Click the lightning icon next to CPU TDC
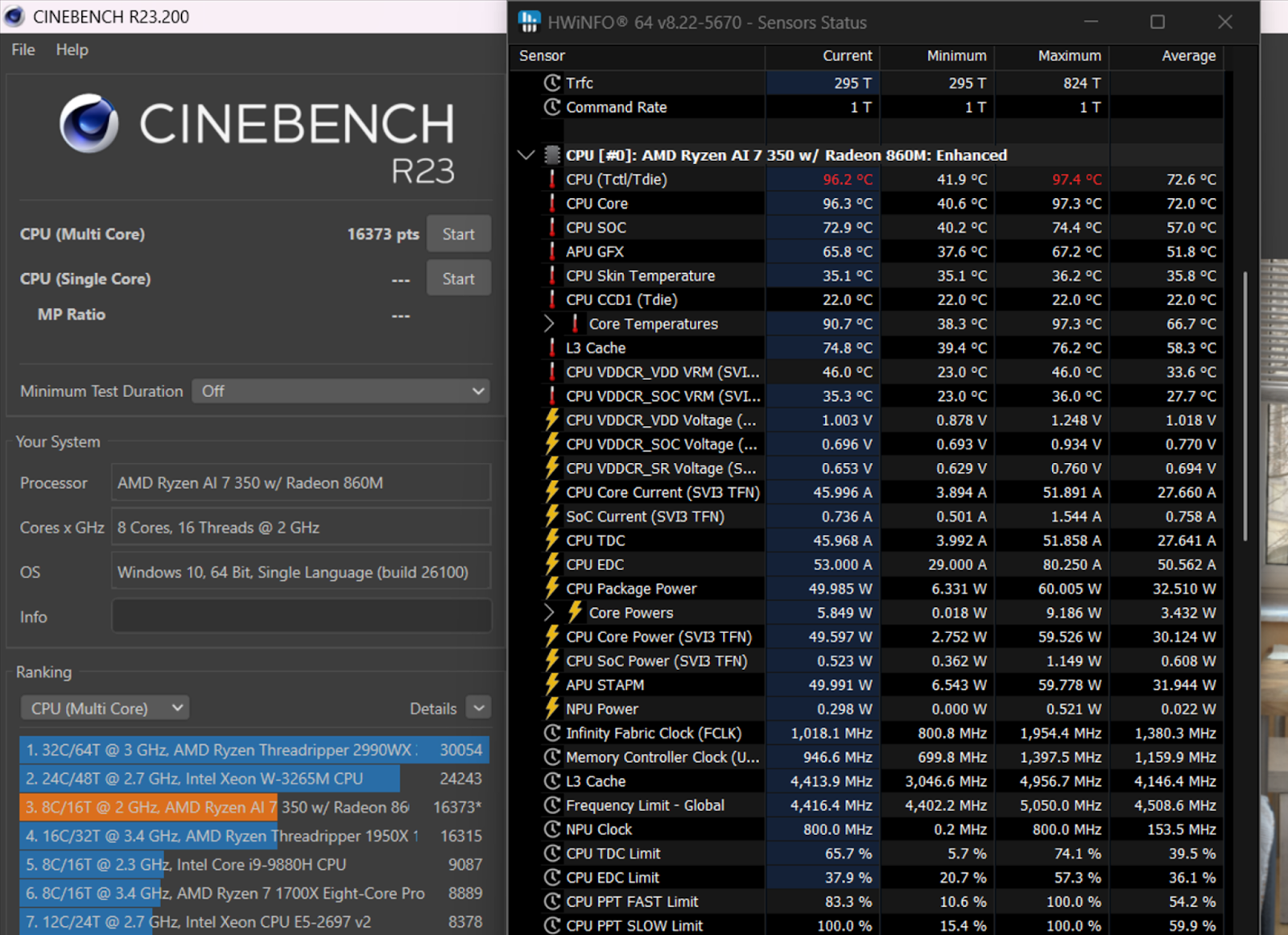 click(x=552, y=540)
